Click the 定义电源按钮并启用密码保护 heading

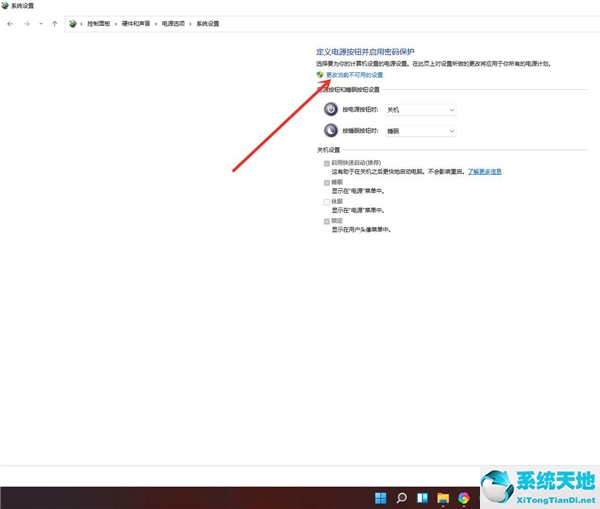pos(365,52)
